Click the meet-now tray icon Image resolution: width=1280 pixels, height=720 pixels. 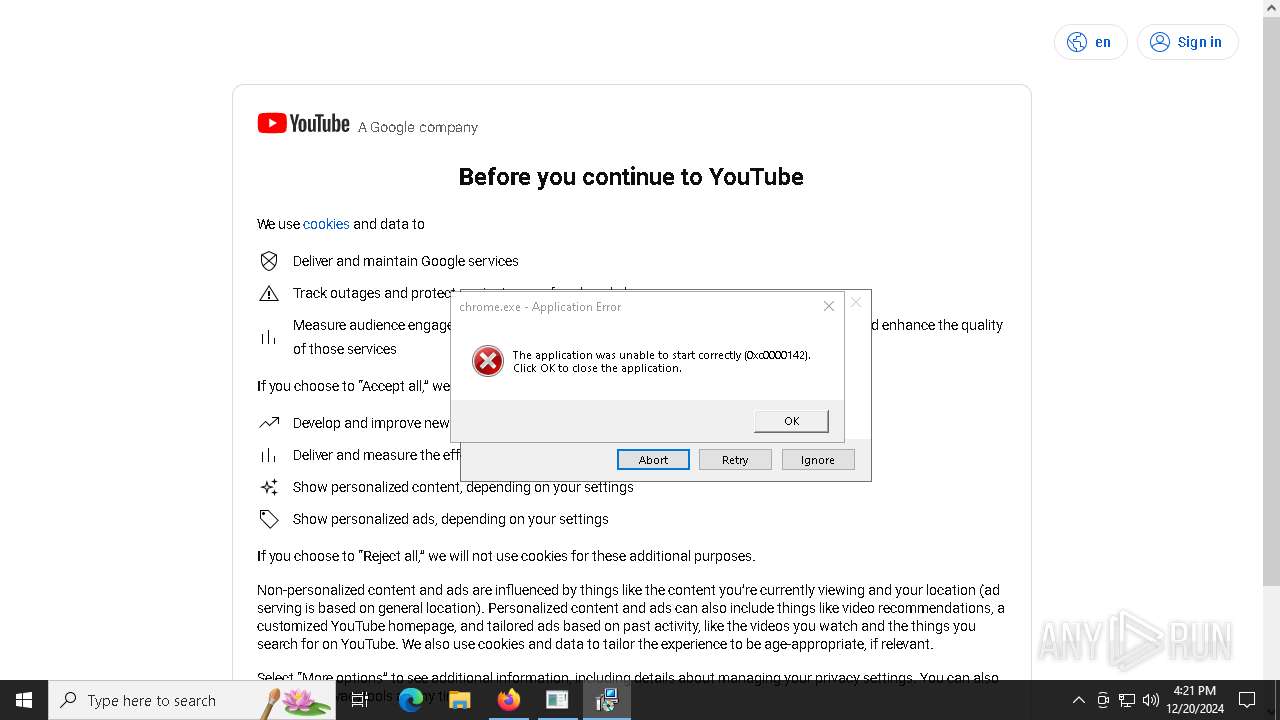[1103, 700]
